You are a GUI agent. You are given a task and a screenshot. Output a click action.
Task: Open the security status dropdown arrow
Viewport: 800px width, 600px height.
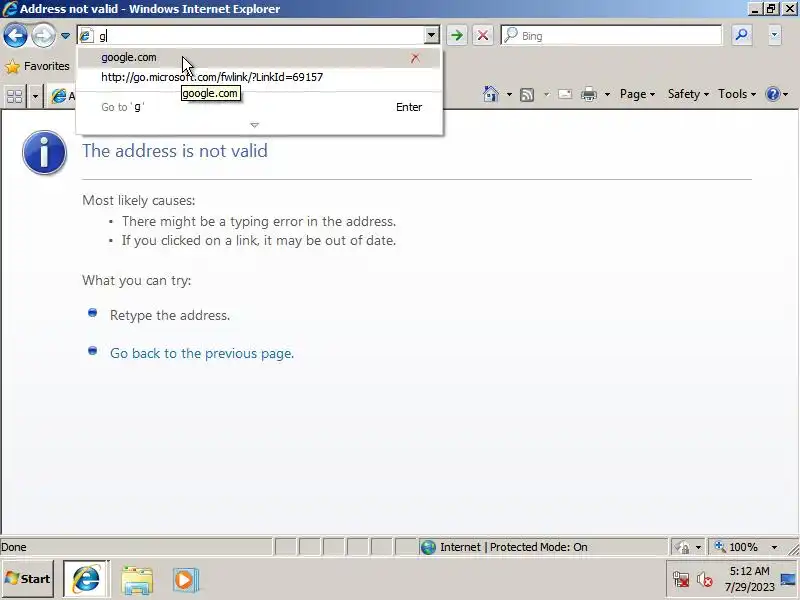click(698, 547)
